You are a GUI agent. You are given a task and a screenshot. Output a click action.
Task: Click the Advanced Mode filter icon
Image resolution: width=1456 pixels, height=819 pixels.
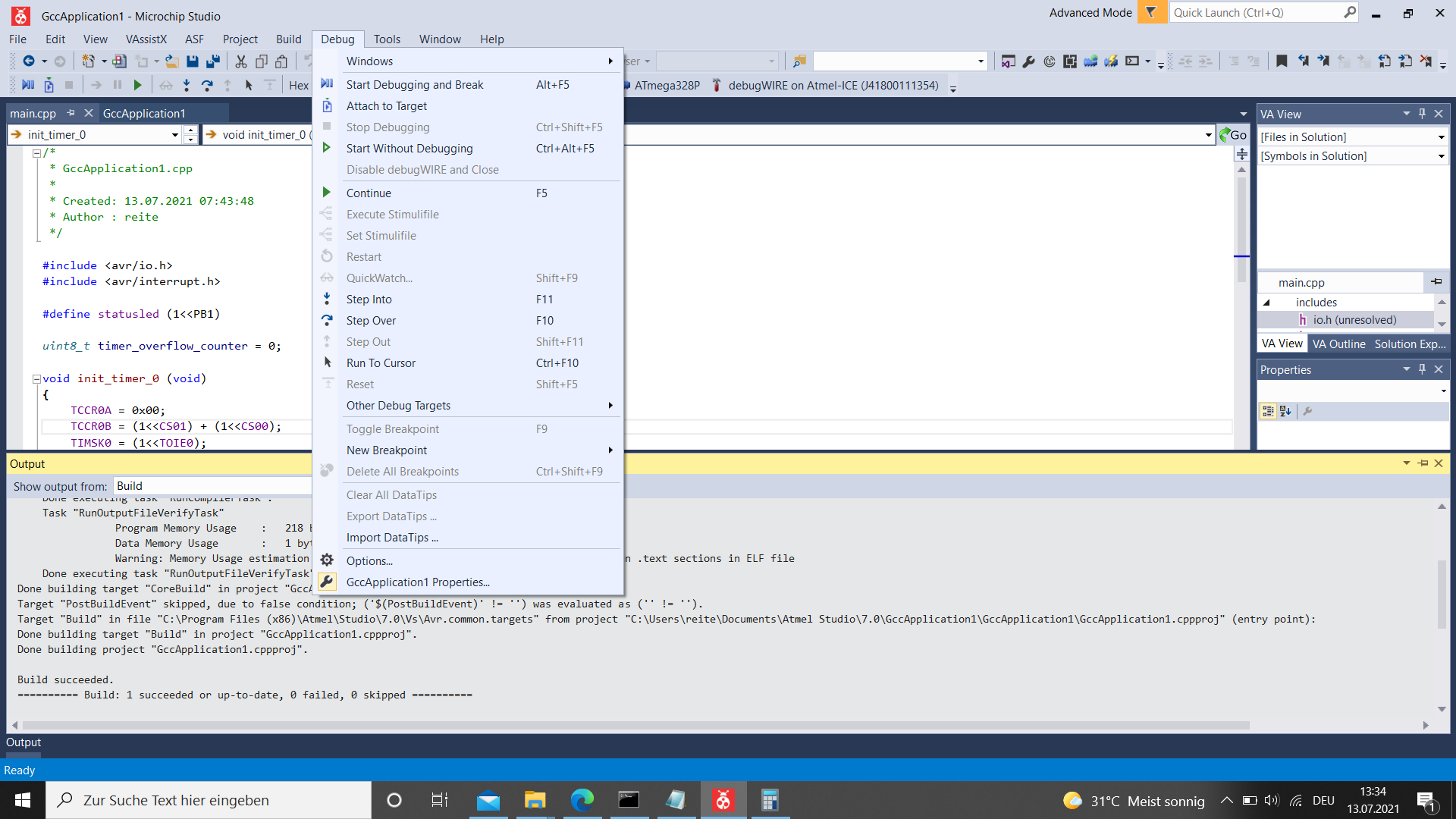tap(1152, 12)
